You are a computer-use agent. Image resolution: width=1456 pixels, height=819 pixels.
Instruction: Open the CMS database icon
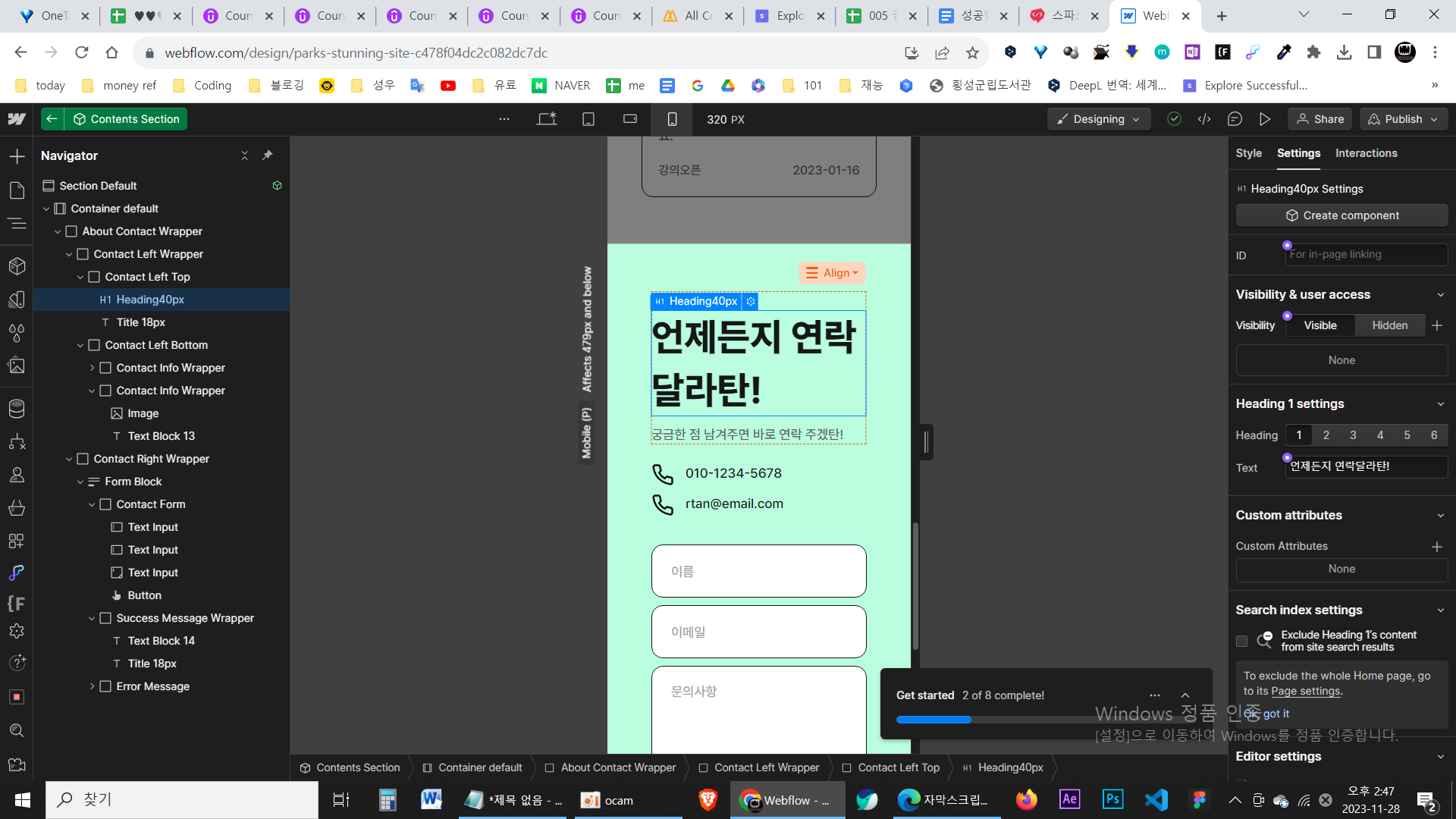[x=17, y=409]
